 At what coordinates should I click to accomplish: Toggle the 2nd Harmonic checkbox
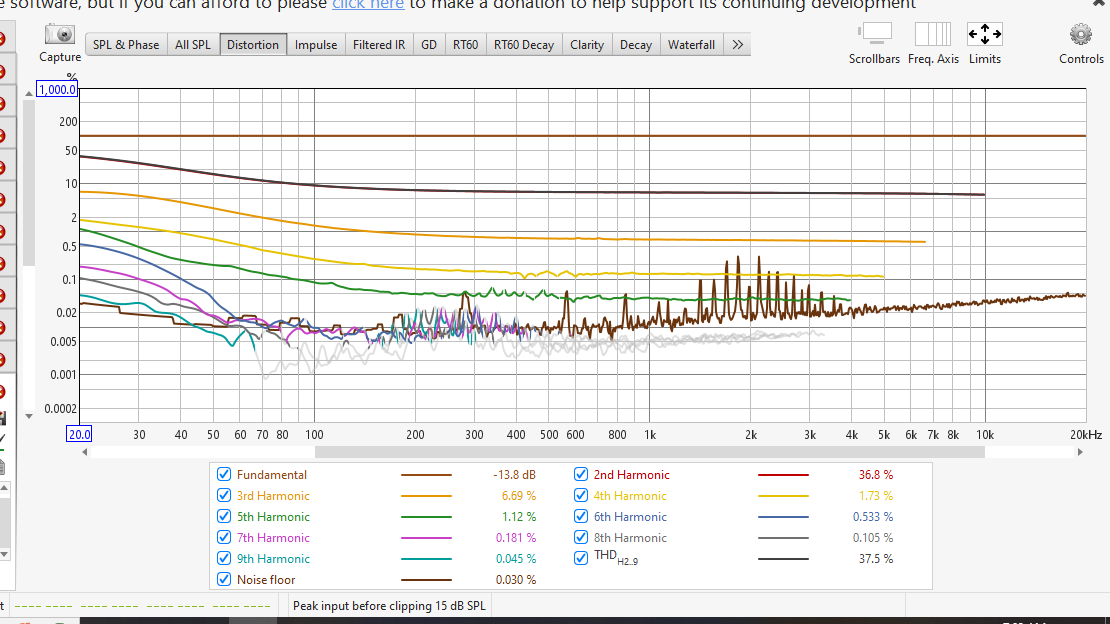click(580, 475)
